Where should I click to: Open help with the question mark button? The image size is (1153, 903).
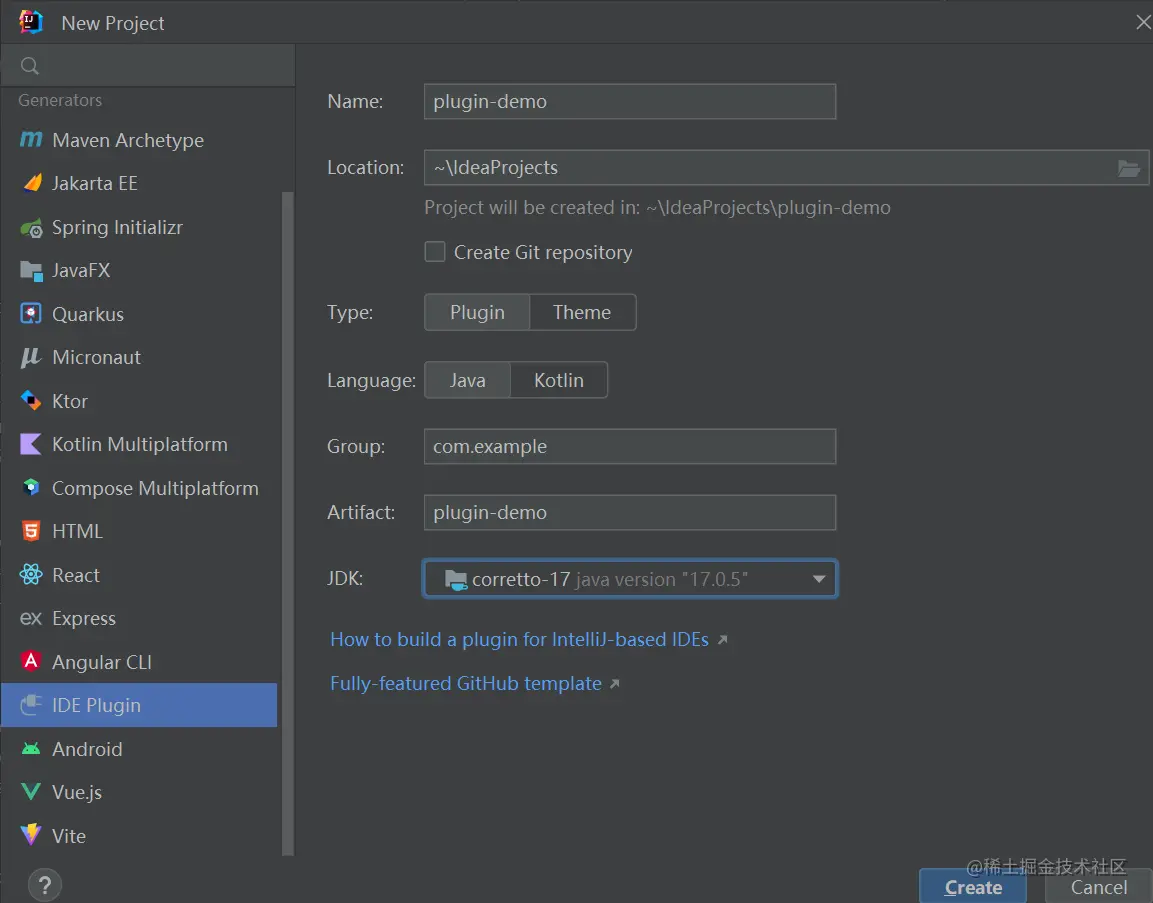point(45,885)
